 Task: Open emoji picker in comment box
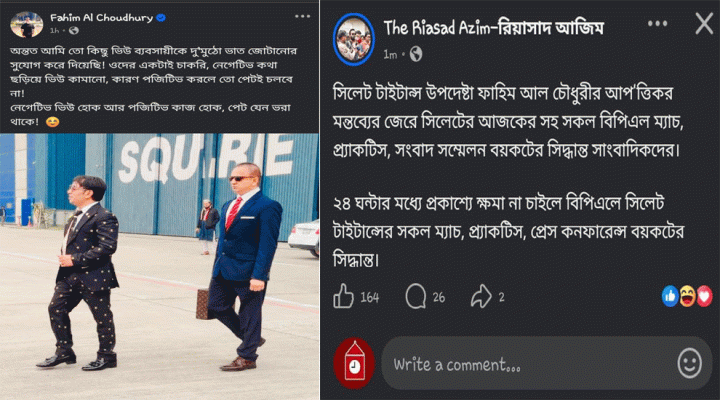[689, 363]
